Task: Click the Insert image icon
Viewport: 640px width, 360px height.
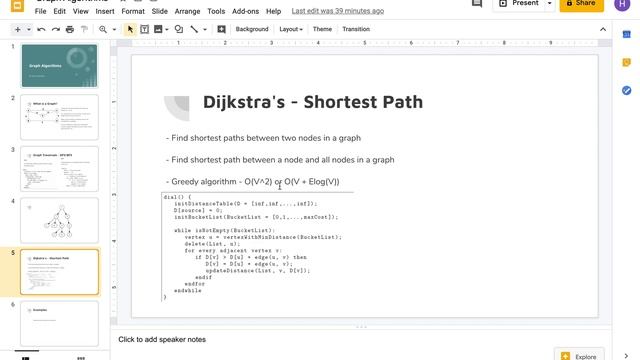Action: coord(158,29)
